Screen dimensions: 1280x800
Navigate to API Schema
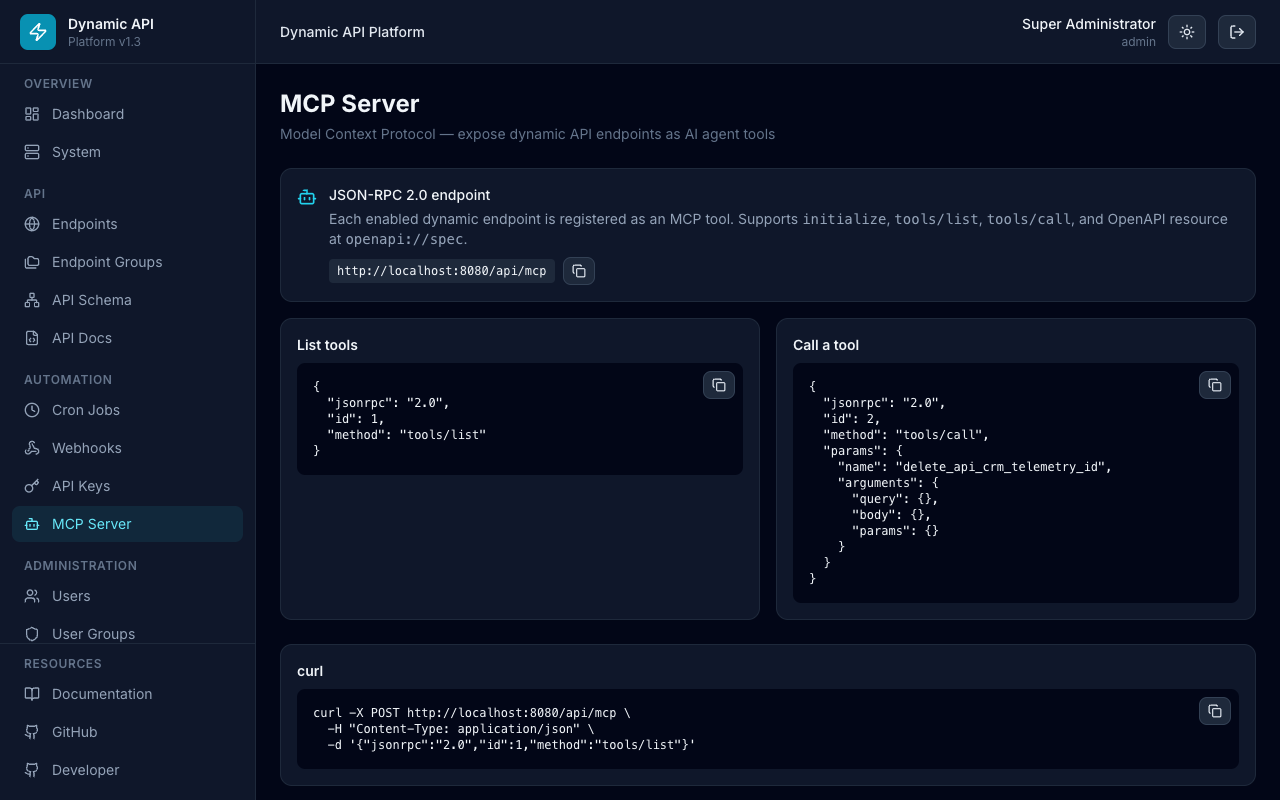(127, 300)
